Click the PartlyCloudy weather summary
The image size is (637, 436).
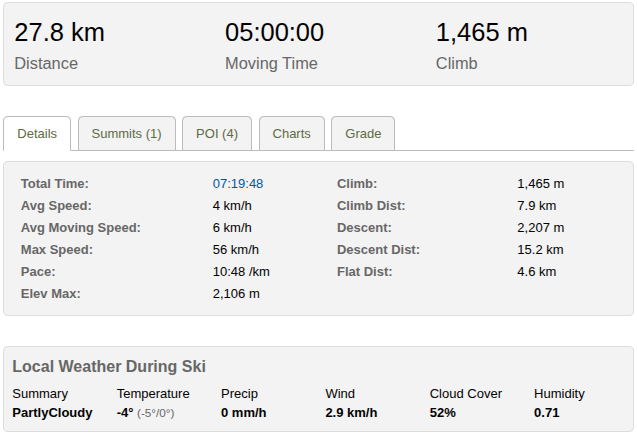[52, 413]
